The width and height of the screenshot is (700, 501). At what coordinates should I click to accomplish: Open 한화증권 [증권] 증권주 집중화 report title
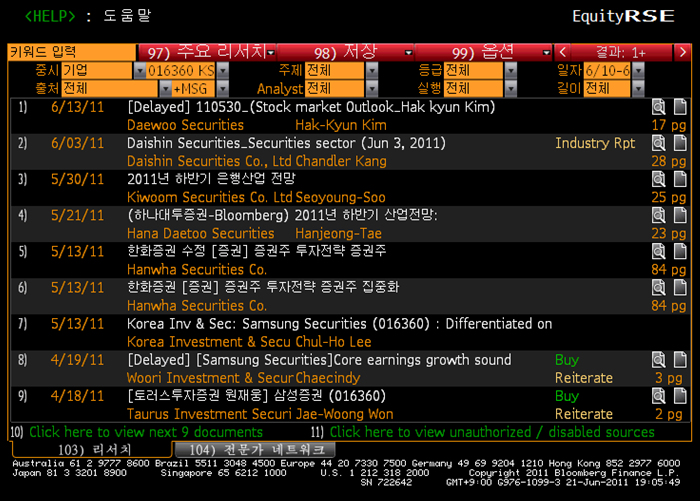coord(263,288)
